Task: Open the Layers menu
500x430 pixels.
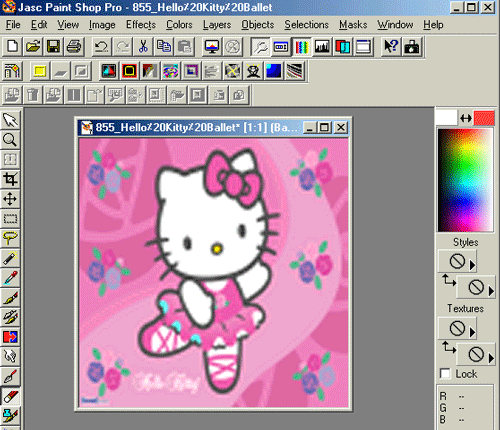Action: point(217,25)
